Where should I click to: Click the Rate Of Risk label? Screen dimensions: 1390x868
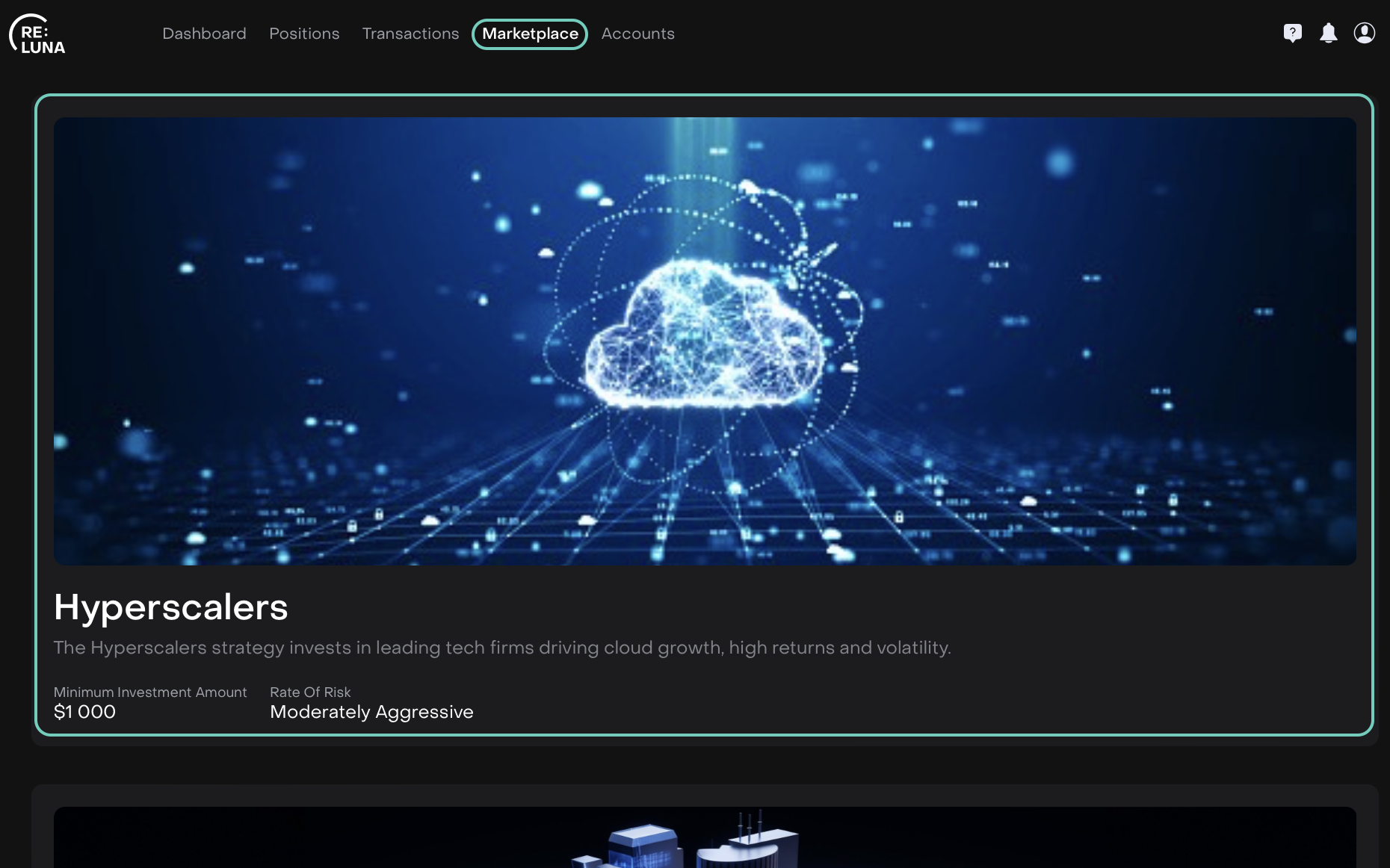tap(310, 692)
